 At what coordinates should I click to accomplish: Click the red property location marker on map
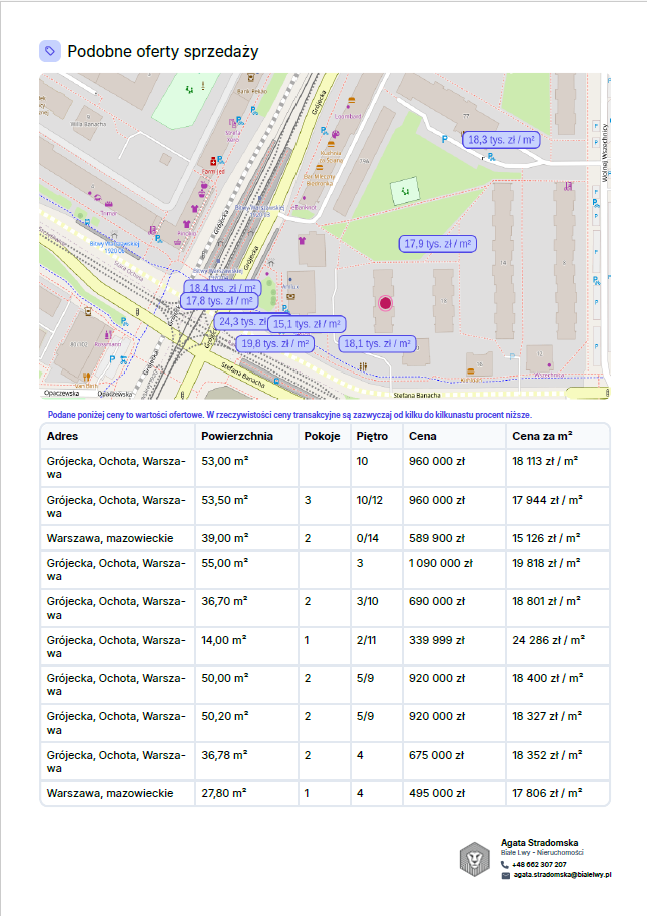pos(385,303)
